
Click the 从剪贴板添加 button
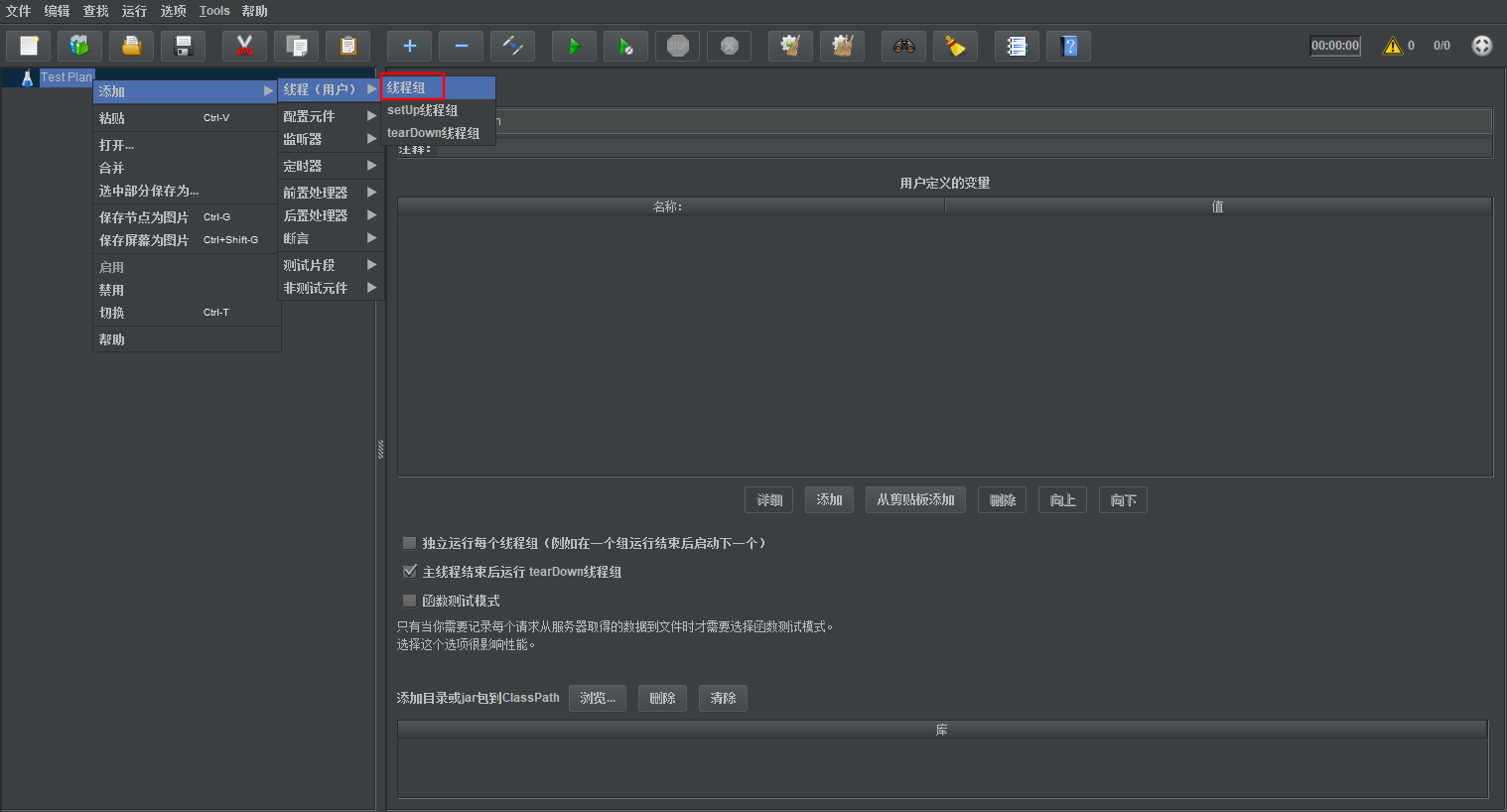click(915, 500)
